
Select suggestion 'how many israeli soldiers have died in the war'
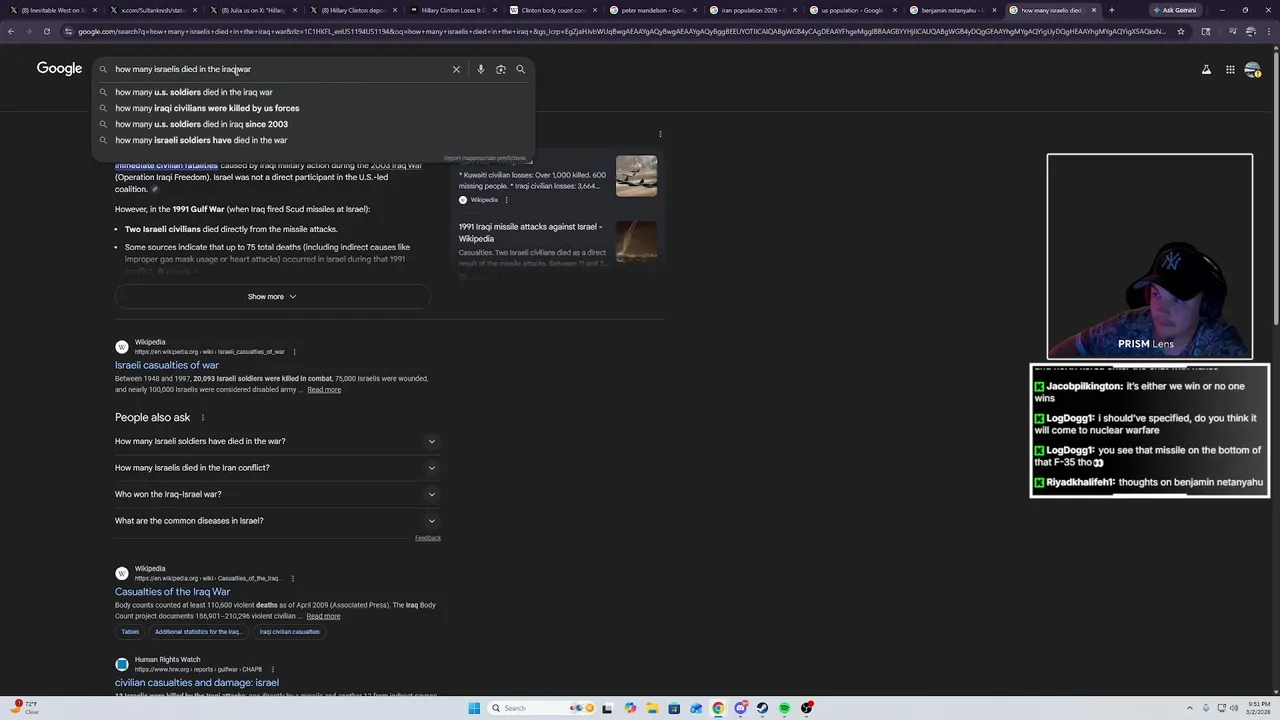click(313, 140)
